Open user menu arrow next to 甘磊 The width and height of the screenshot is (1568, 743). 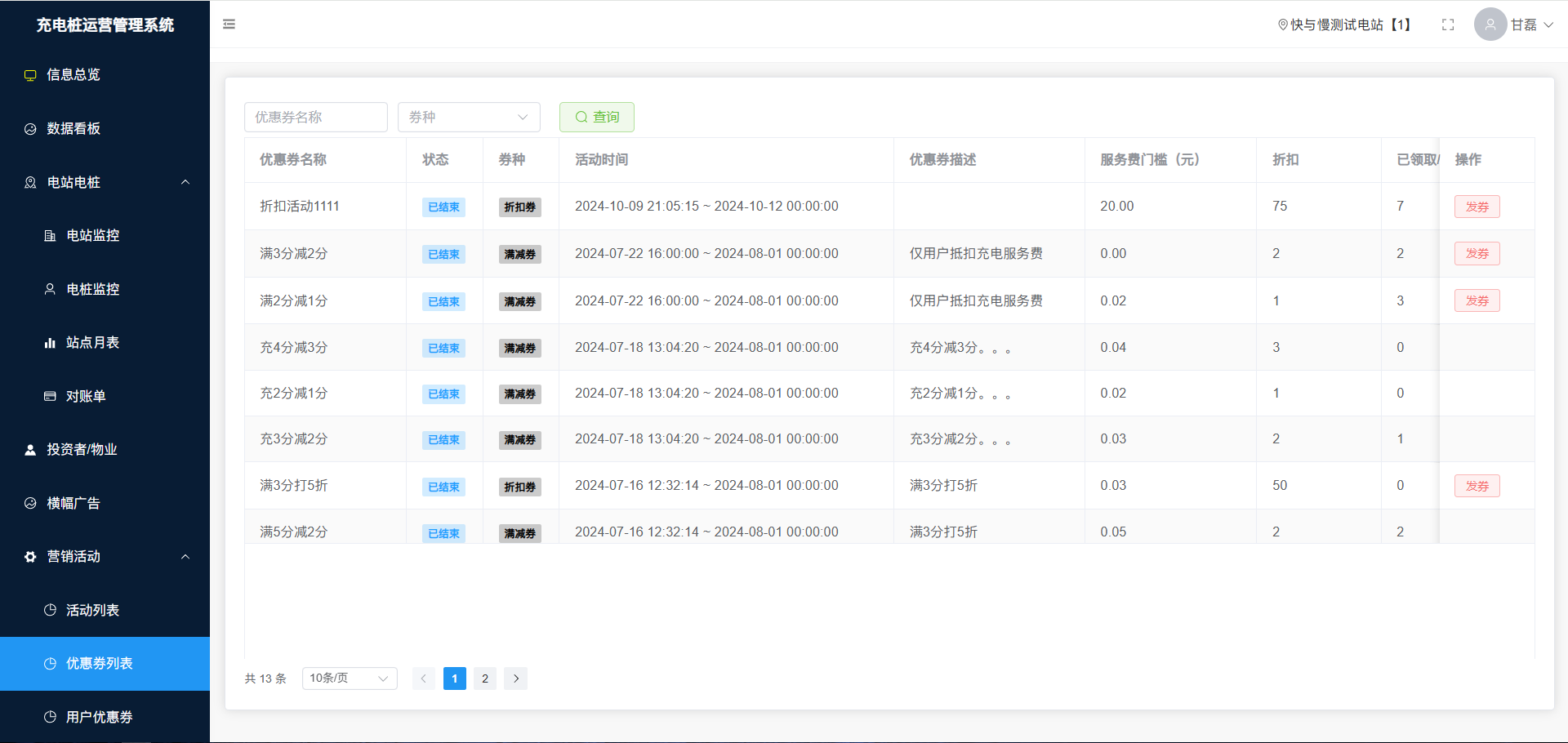(x=1548, y=24)
